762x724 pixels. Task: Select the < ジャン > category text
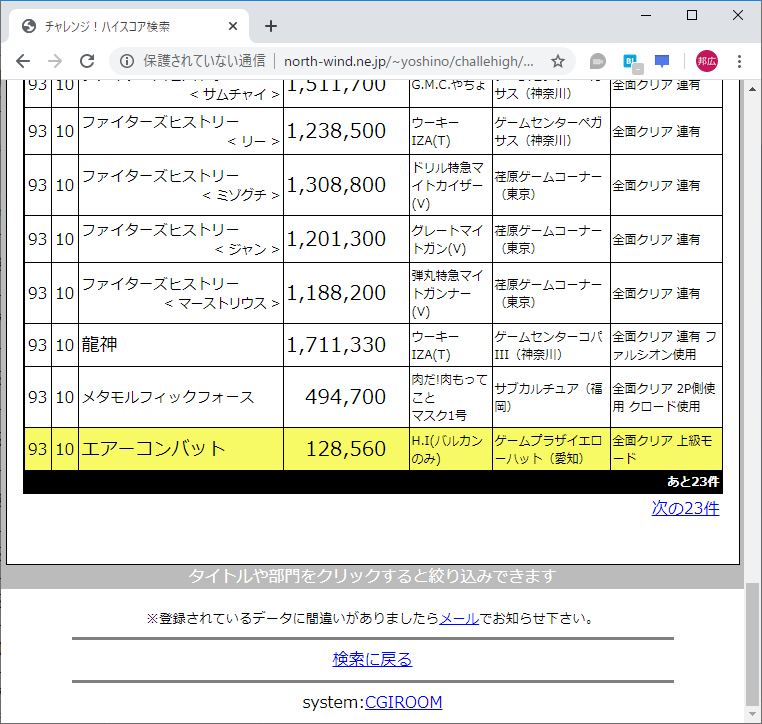coord(247,249)
